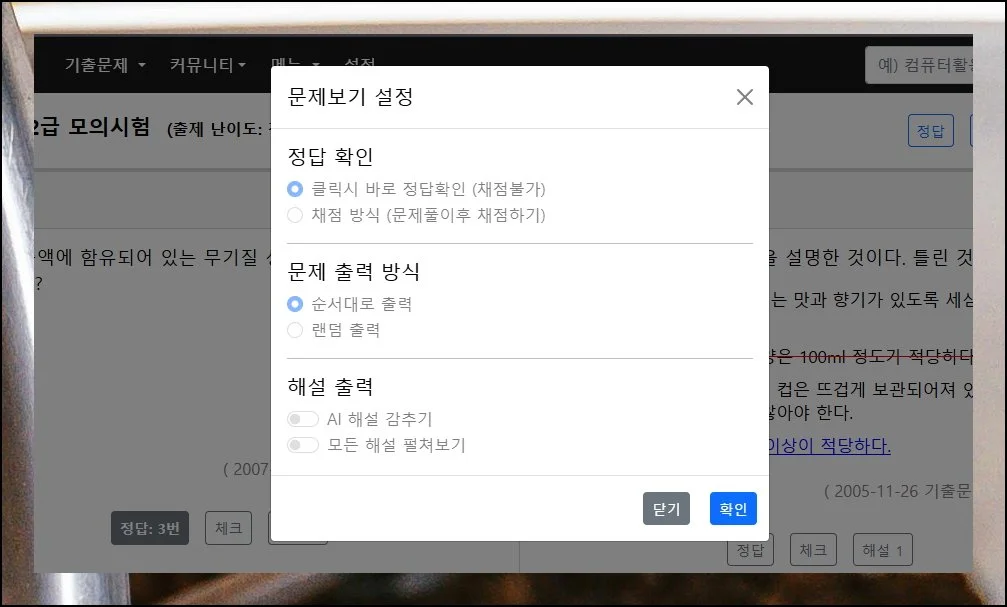
Task: Select 클릭시 바로 정답확인 radio option
Action: pyautogui.click(x=295, y=188)
